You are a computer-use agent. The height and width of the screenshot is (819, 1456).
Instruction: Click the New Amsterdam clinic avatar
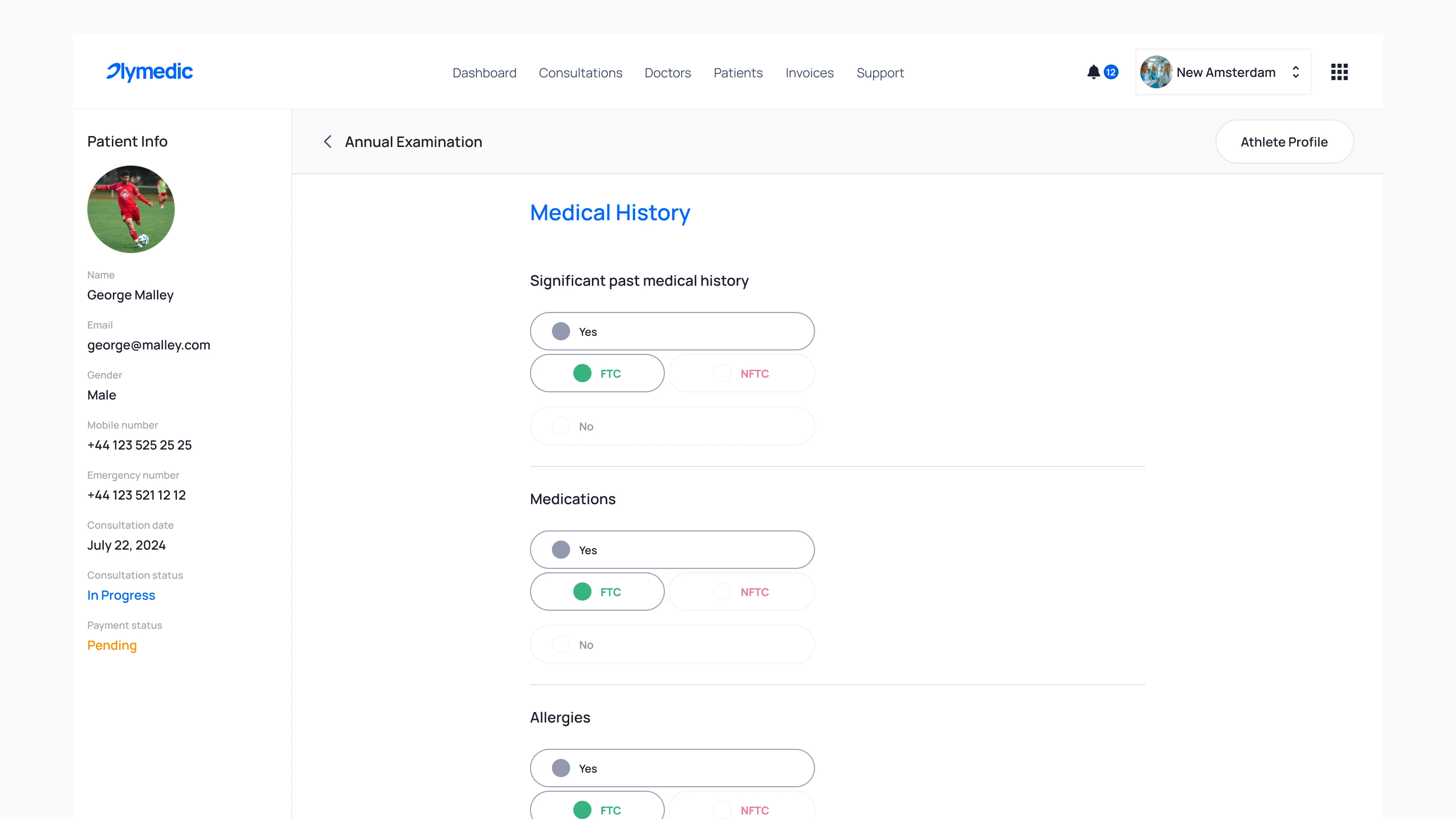(x=1156, y=72)
